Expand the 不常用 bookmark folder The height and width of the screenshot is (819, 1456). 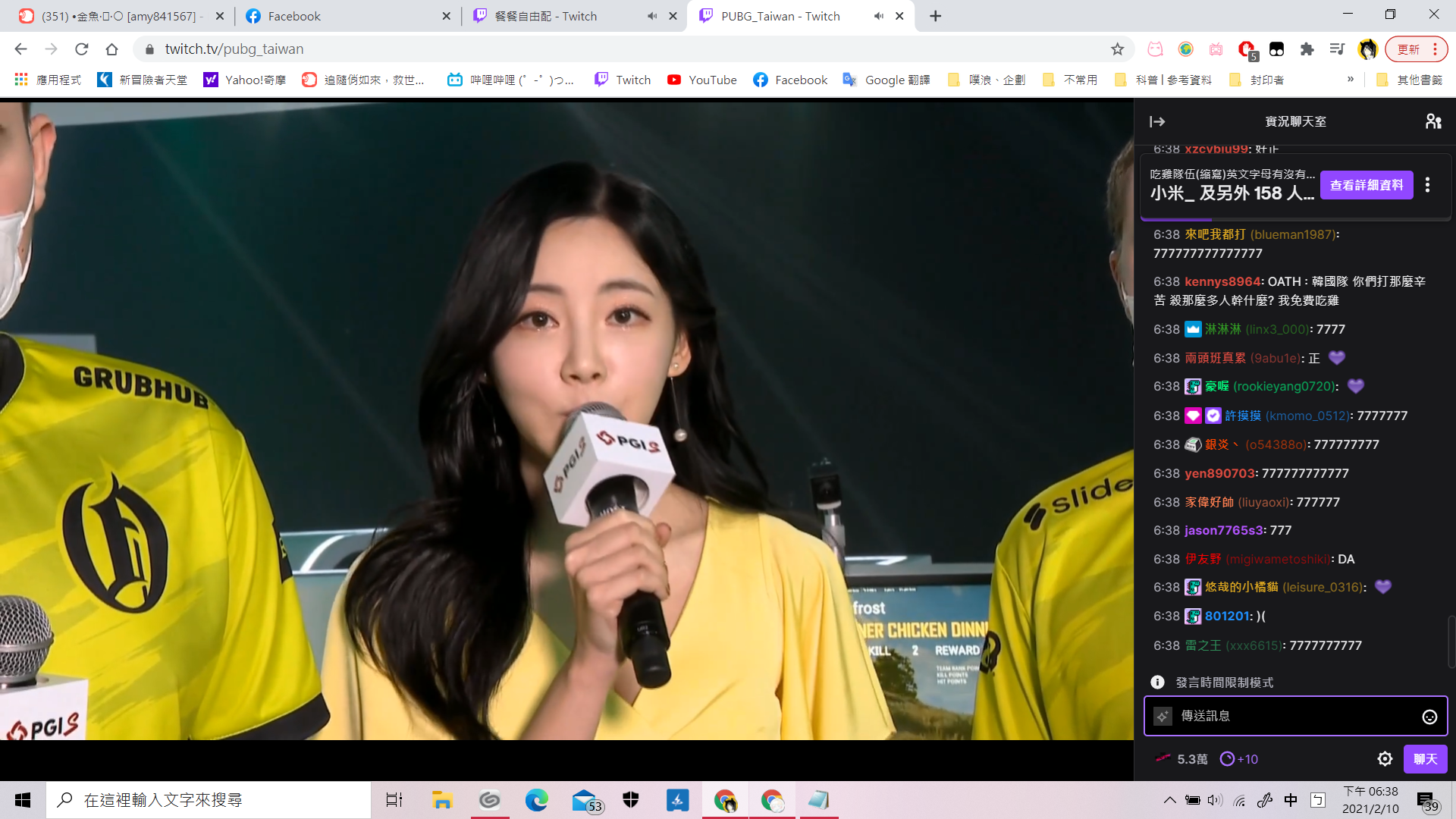[1070, 80]
